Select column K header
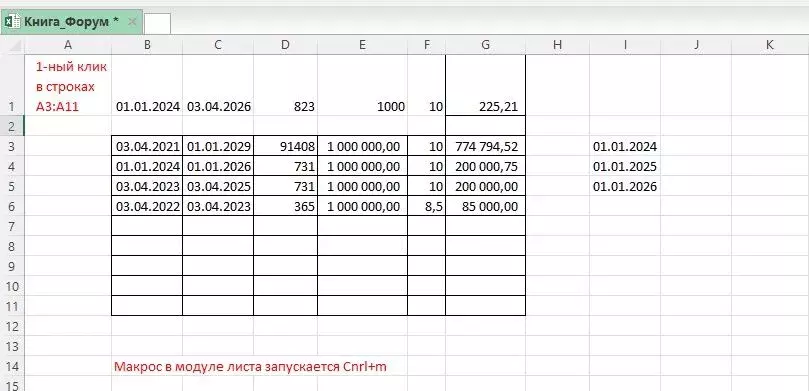 pyautogui.click(x=770, y=45)
